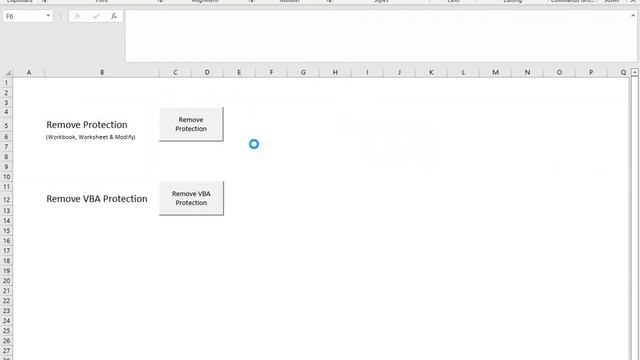
Task: Select column N header
Action: [x=527, y=72]
